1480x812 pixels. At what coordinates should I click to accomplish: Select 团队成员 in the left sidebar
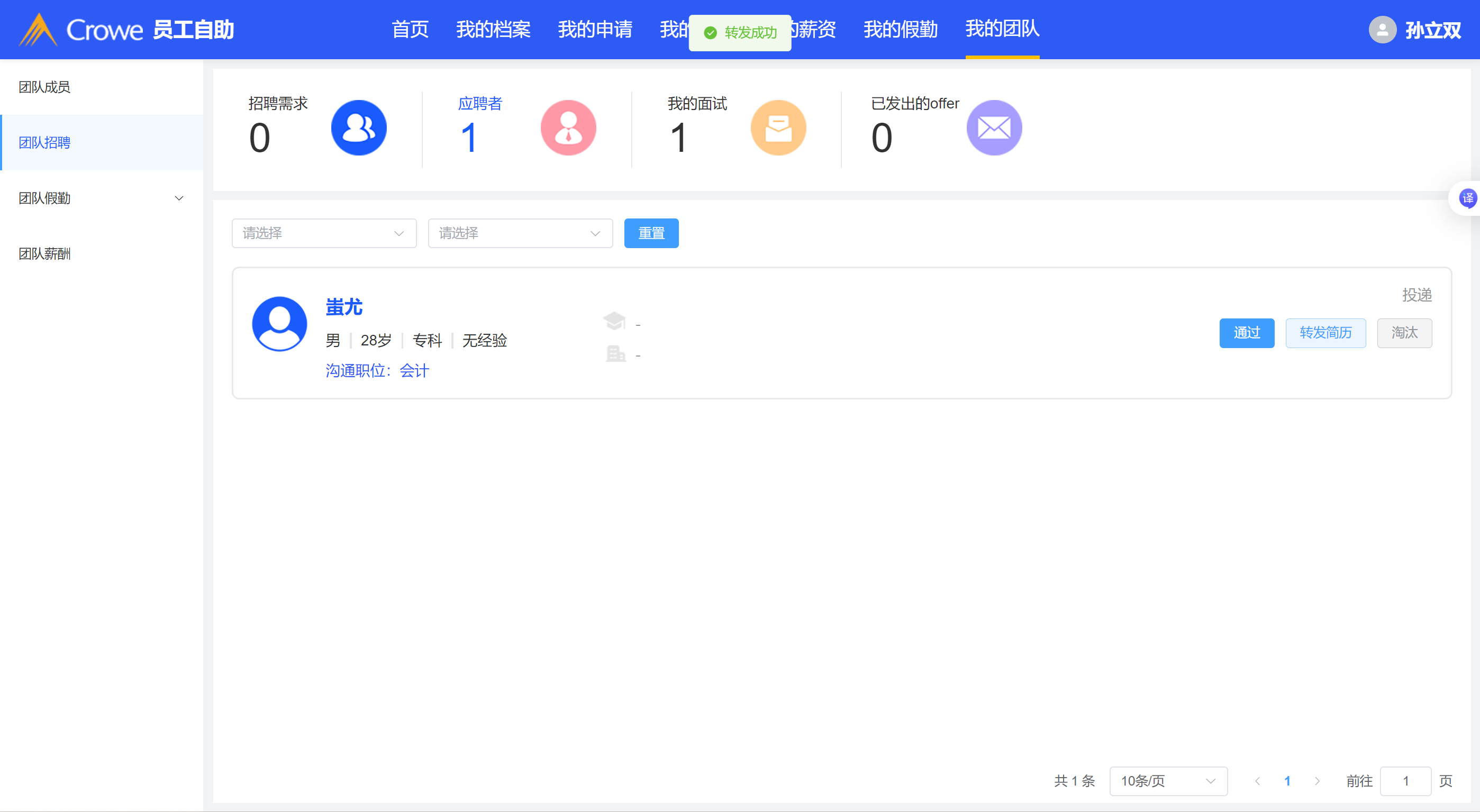(44, 87)
